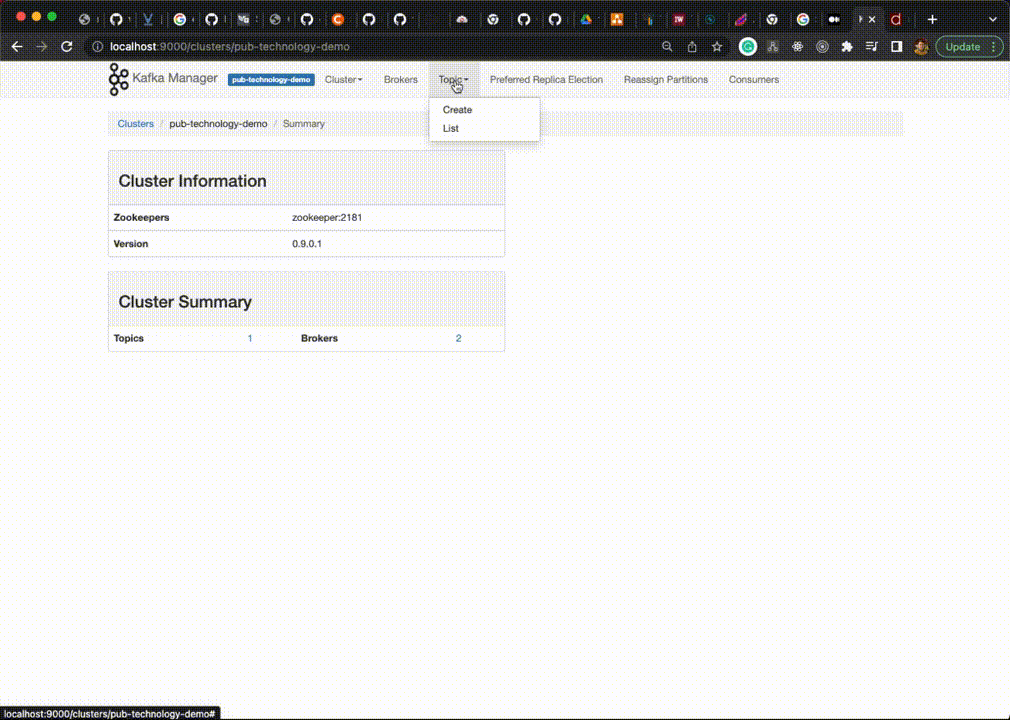Select Create from Topic menu
This screenshot has height=720, width=1010.
457,109
